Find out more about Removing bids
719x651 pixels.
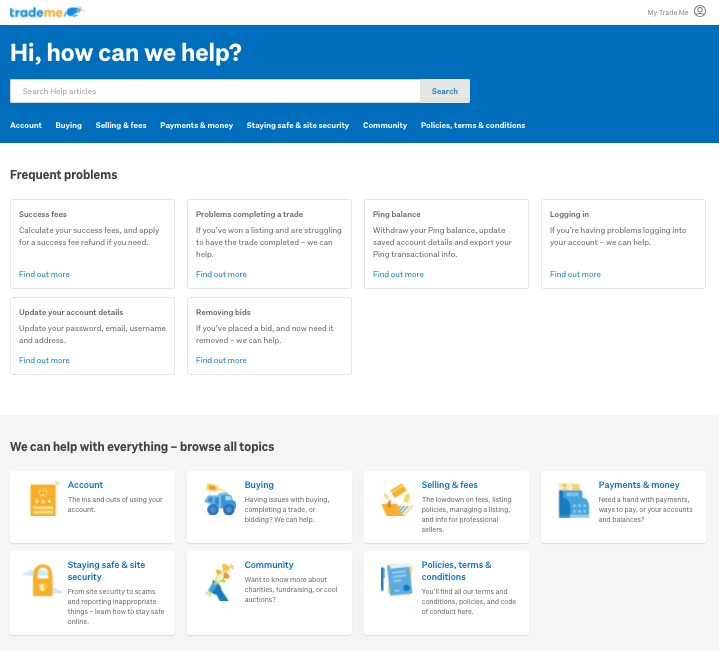221,360
